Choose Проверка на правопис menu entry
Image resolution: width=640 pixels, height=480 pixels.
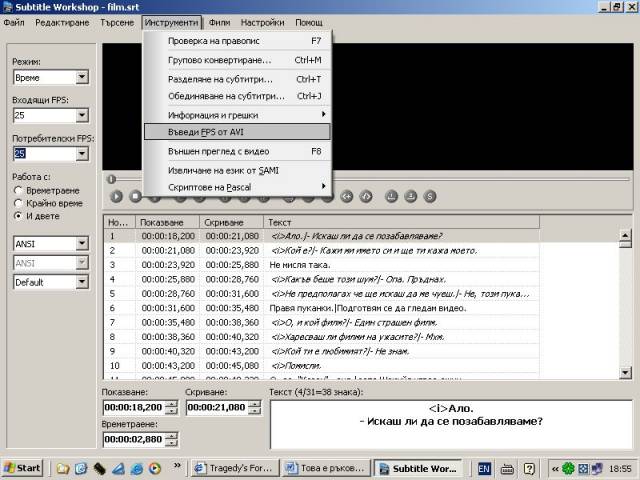click(x=237, y=41)
